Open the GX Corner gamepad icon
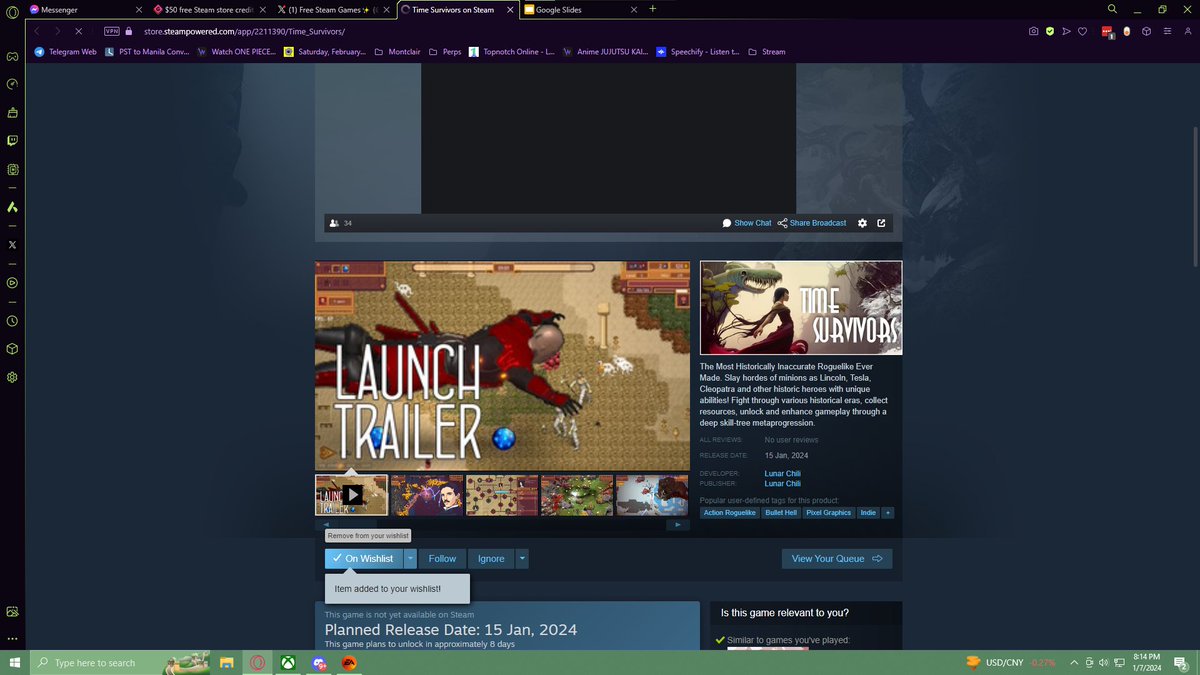This screenshot has height=675, width=1200. point(12,57)
